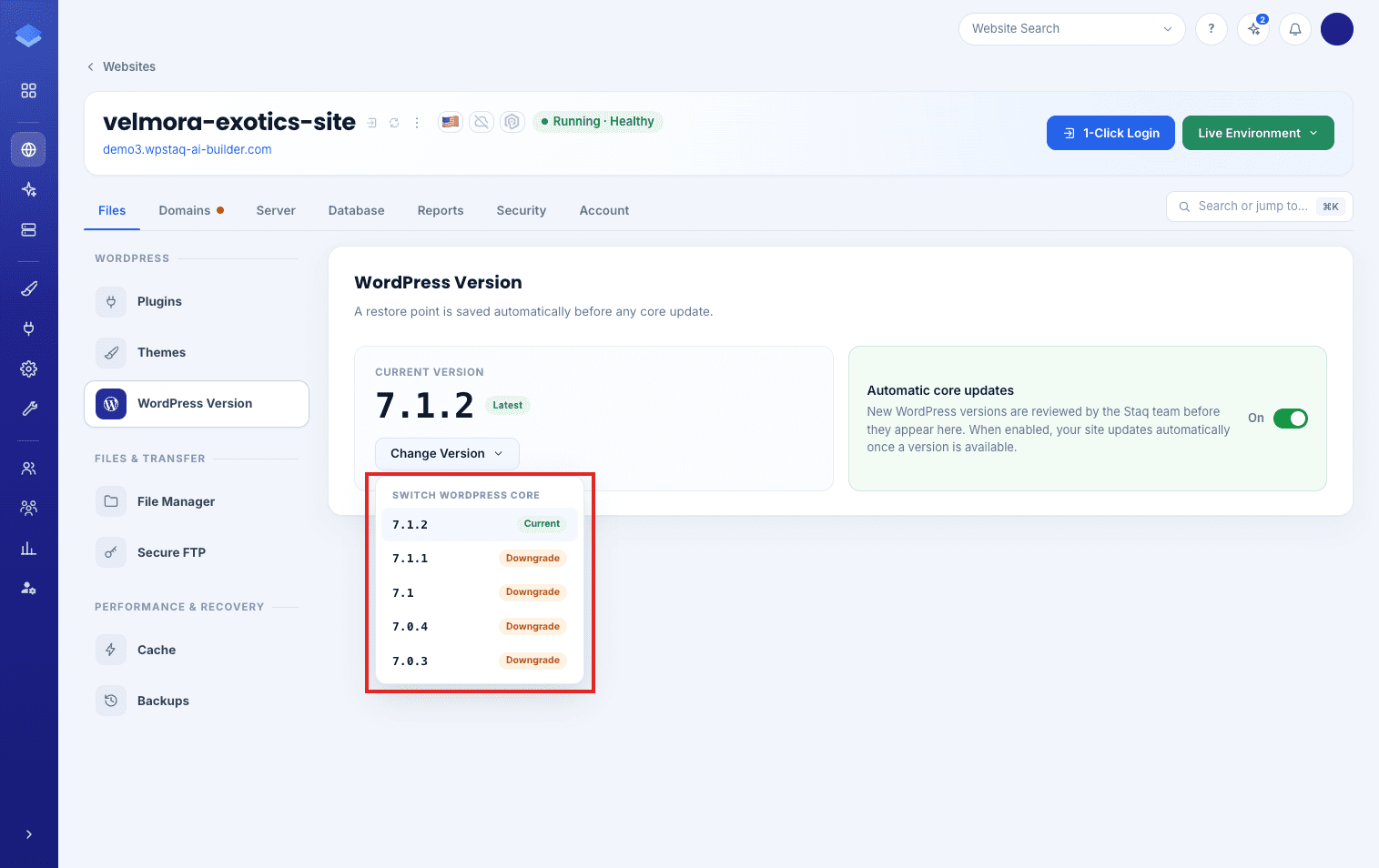The height and width of the screenshot is (868, 1379).
Task: Open AI sparkle icon with badge 2
Action: (x=1253, y=29)
